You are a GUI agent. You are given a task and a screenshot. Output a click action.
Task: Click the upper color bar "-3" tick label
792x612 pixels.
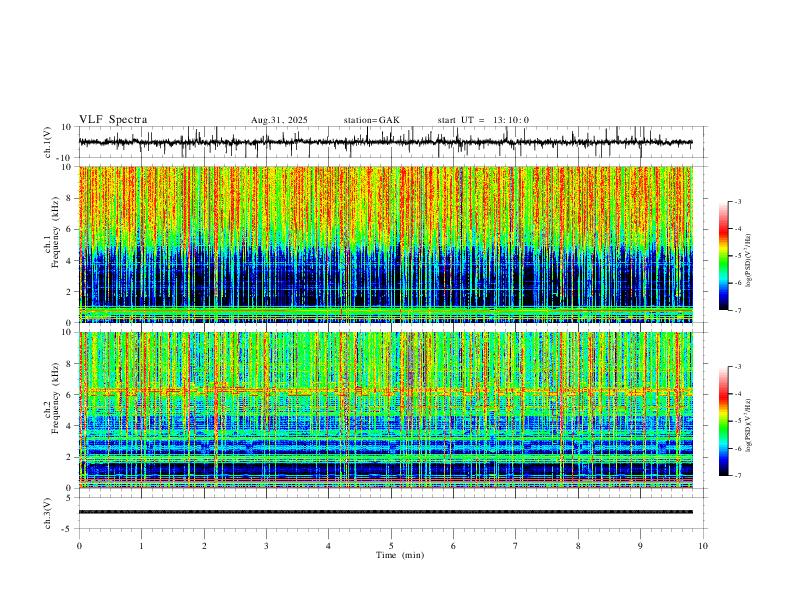click(x=737, y=201)
